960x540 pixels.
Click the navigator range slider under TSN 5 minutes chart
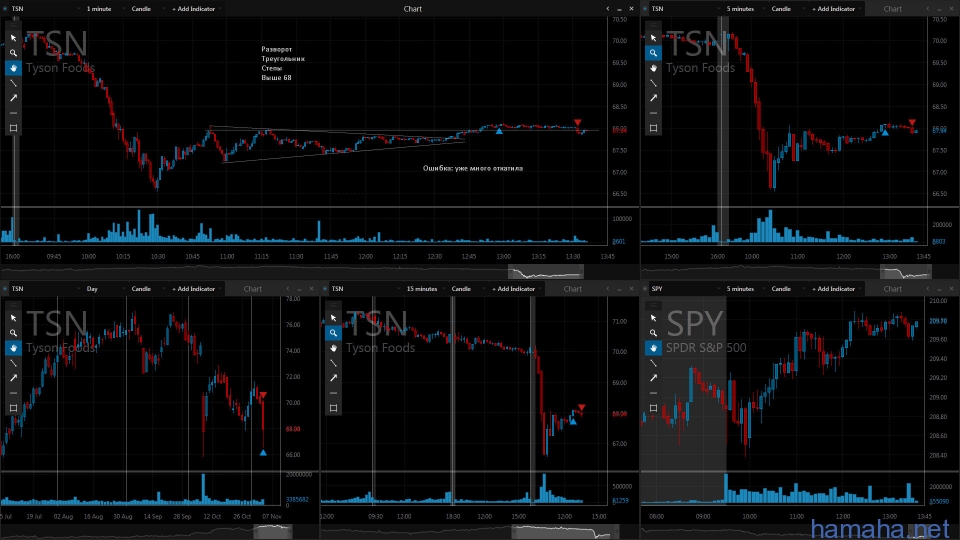pyautogui.click(x=906, y=271)
